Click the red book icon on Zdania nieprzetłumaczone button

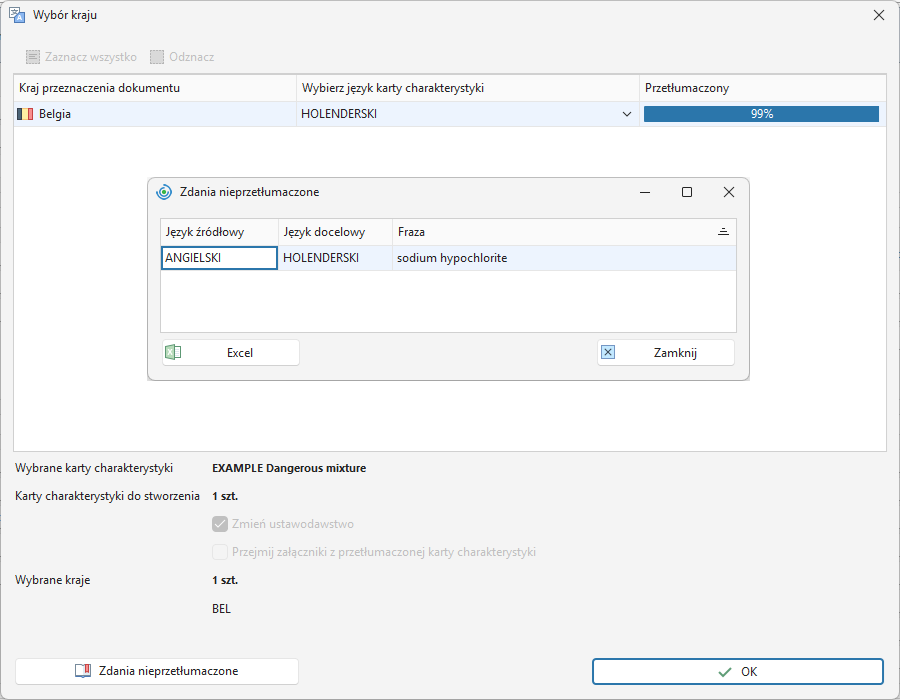(x=83, y=671)
